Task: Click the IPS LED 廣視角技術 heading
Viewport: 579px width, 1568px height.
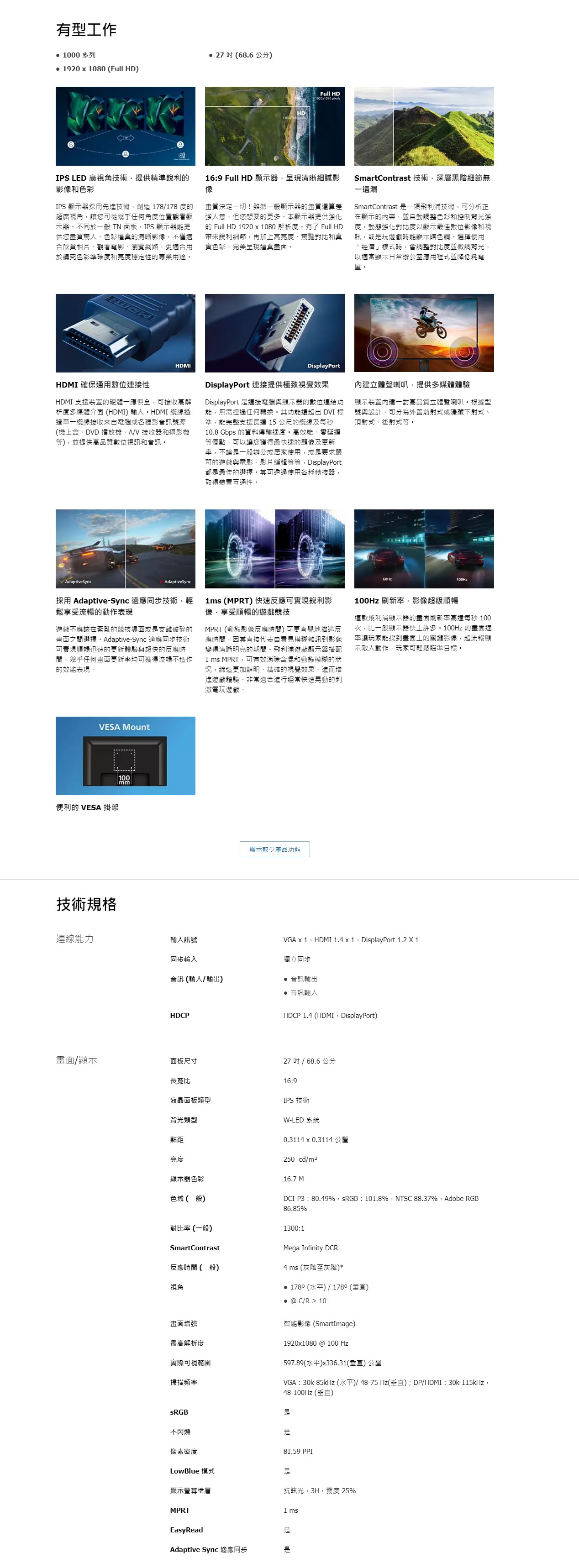Action: click(x=122, y=183)
